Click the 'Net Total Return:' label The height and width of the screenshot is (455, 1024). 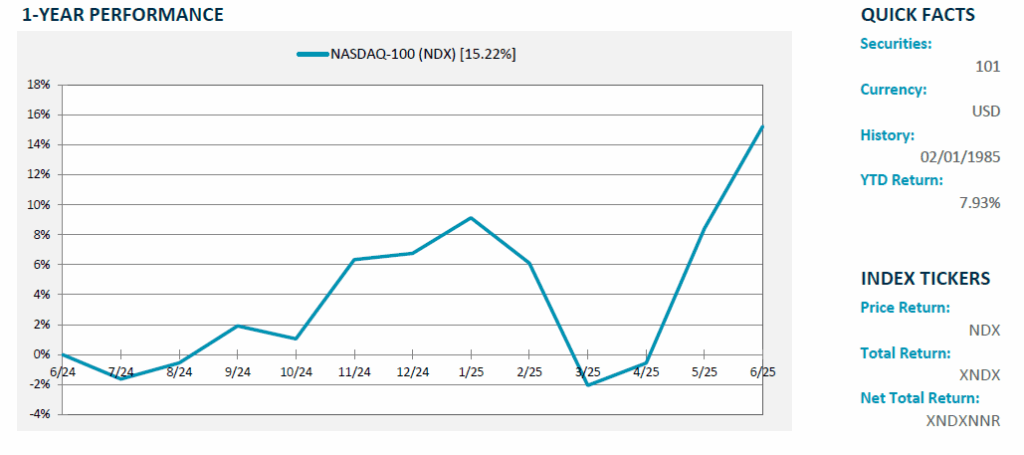920,398
